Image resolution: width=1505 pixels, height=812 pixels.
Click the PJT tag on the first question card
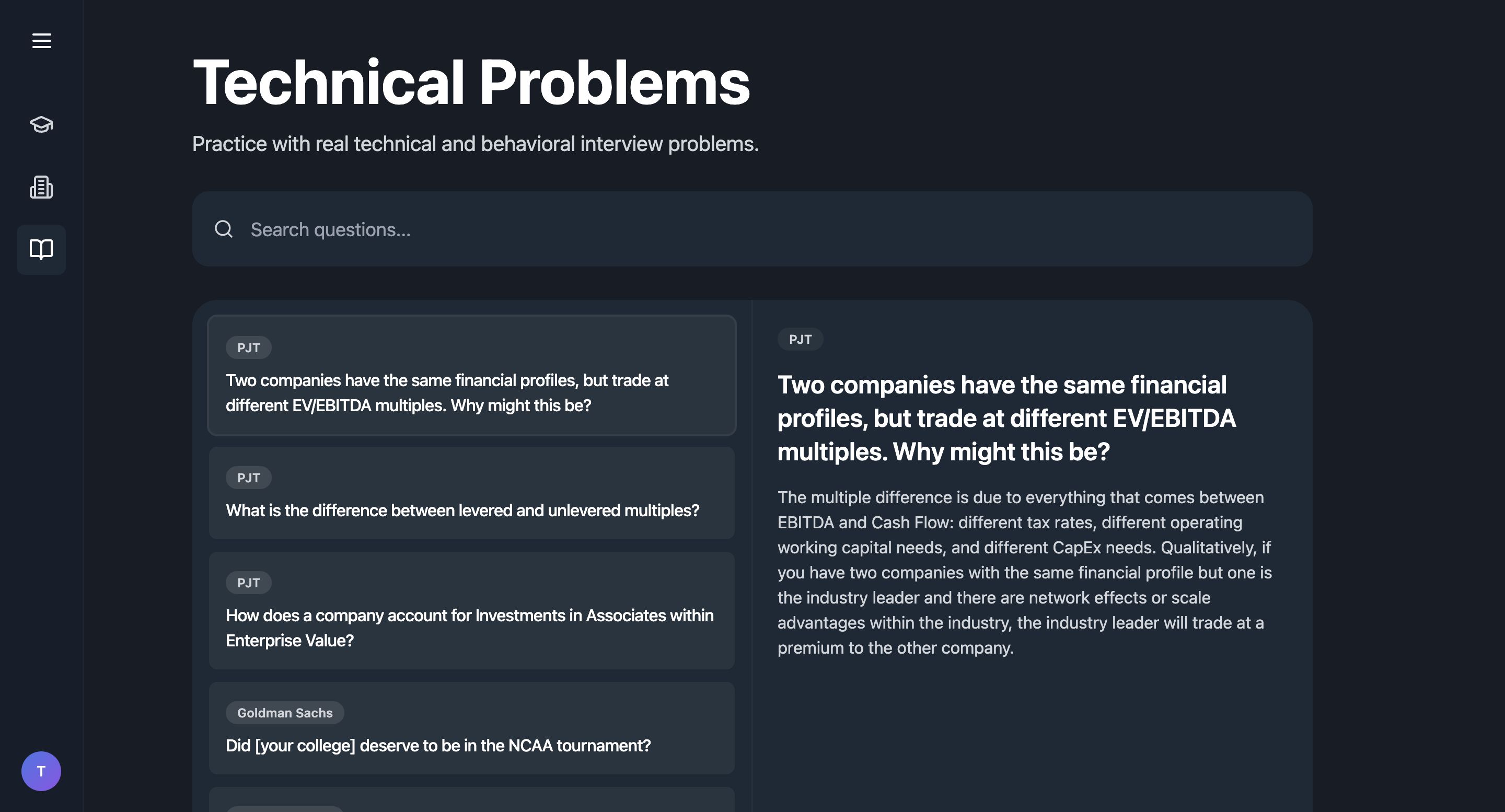click(x=248, y=347)
